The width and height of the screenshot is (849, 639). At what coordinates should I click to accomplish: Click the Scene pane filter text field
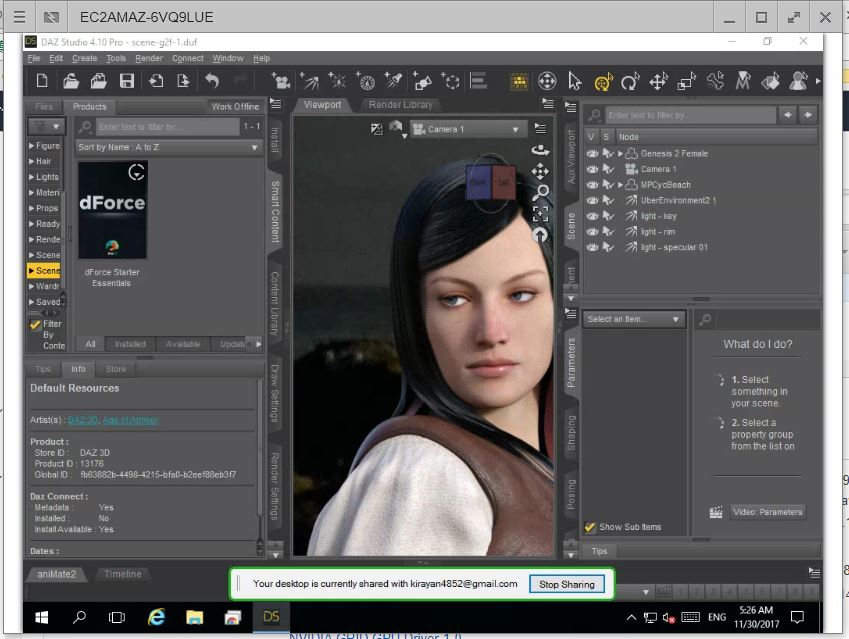point(691,115)
